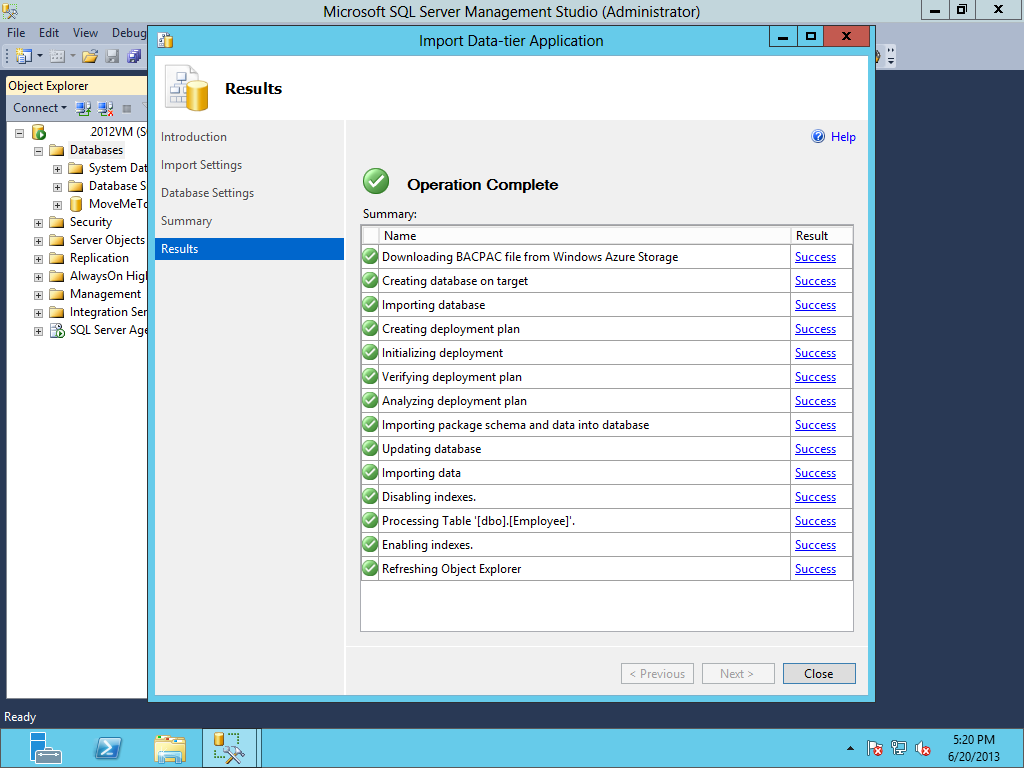Image resolution: width=1024 pixels, height=768 pixels.
Task: Open the File menu
Action: tap(16, 33)
